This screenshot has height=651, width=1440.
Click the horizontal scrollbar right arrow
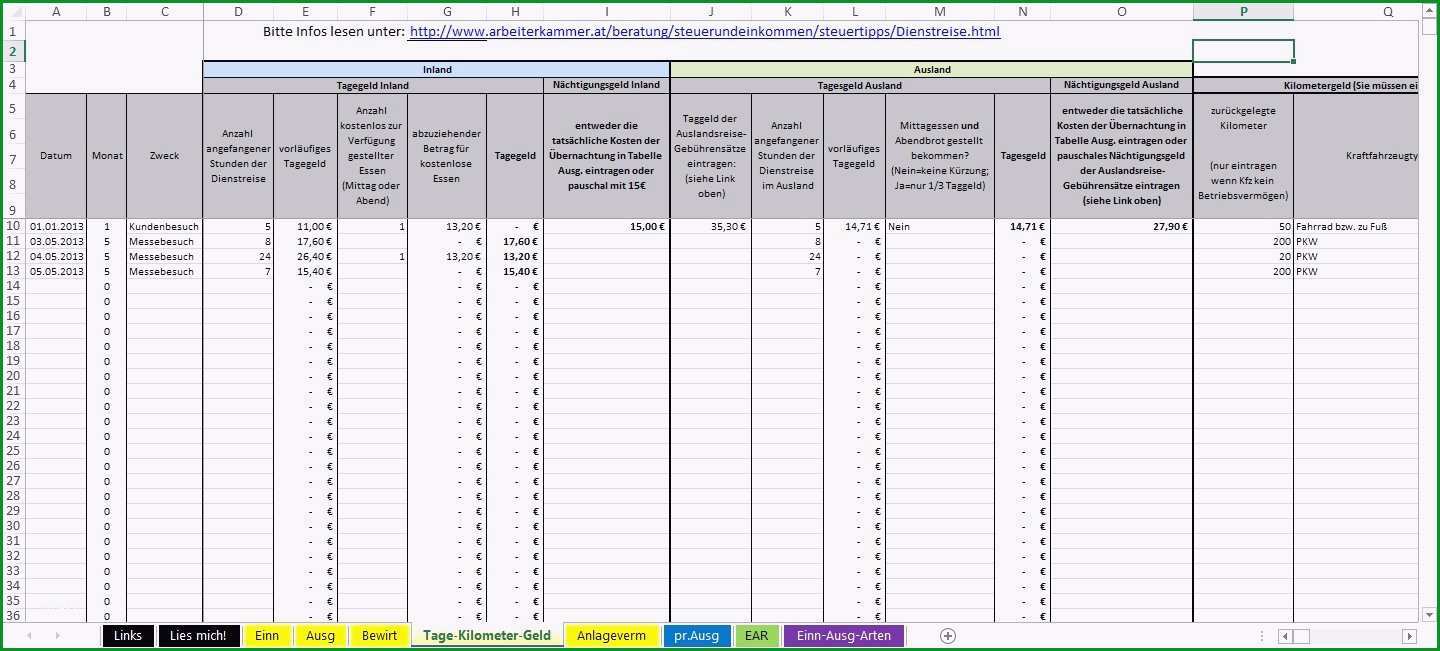1410,636
